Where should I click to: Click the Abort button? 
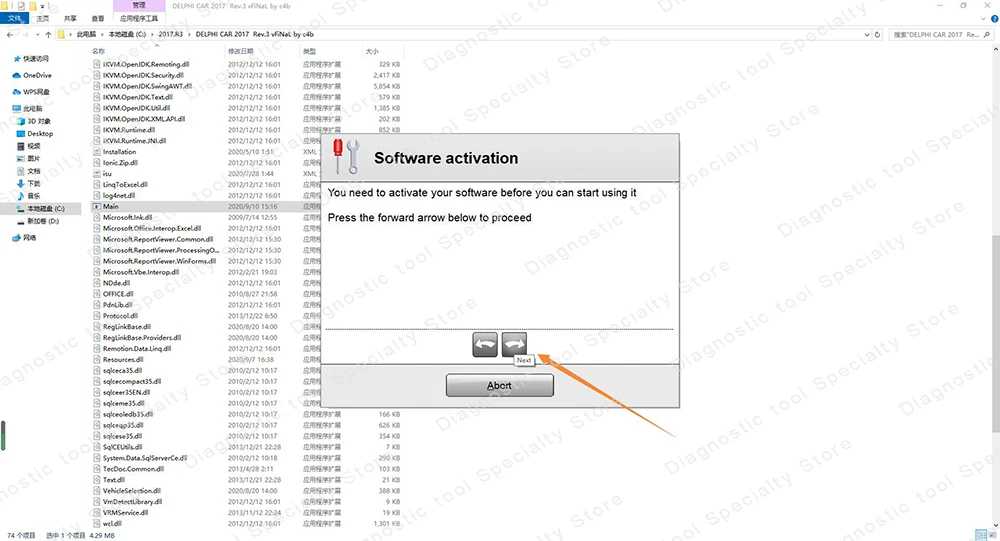point(499,385)
